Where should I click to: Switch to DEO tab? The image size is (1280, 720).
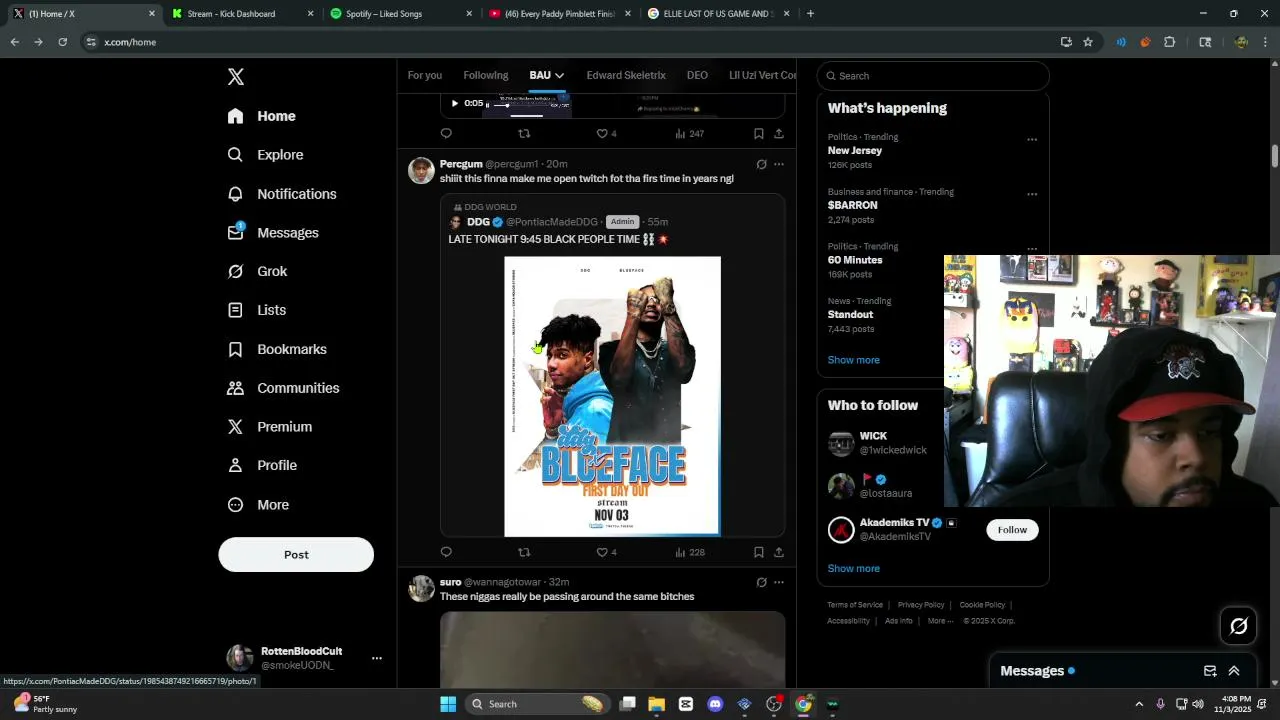697,76
